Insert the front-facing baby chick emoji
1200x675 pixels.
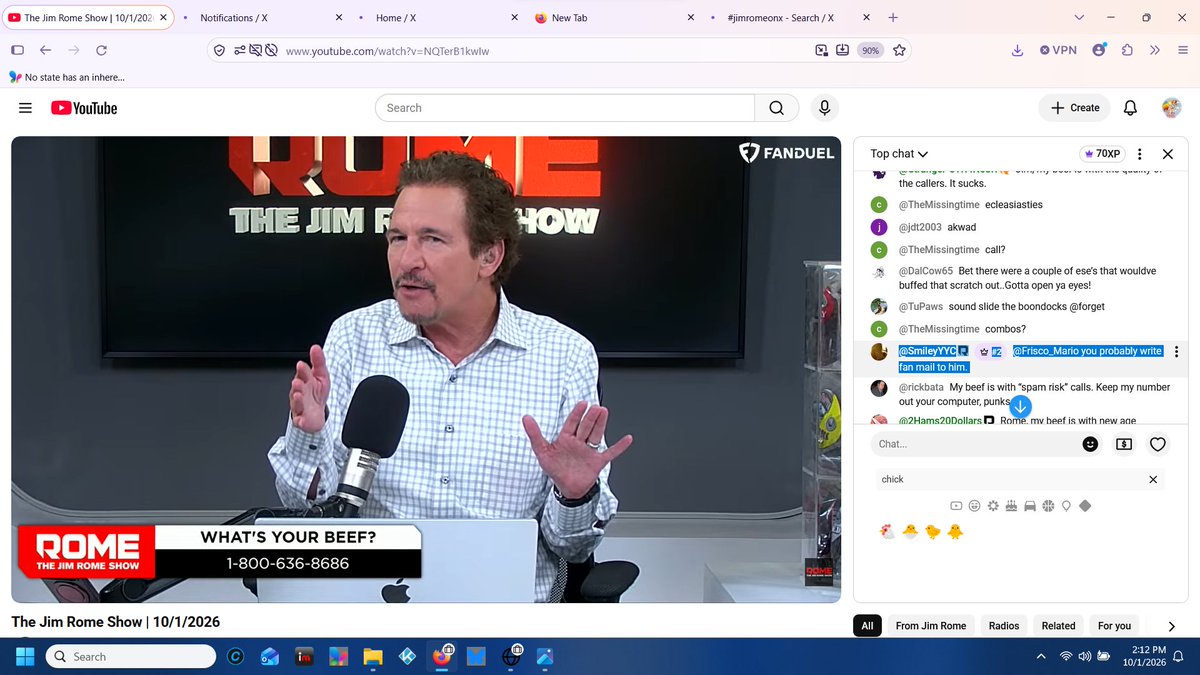pyautogui.click(x=955, y=532)
